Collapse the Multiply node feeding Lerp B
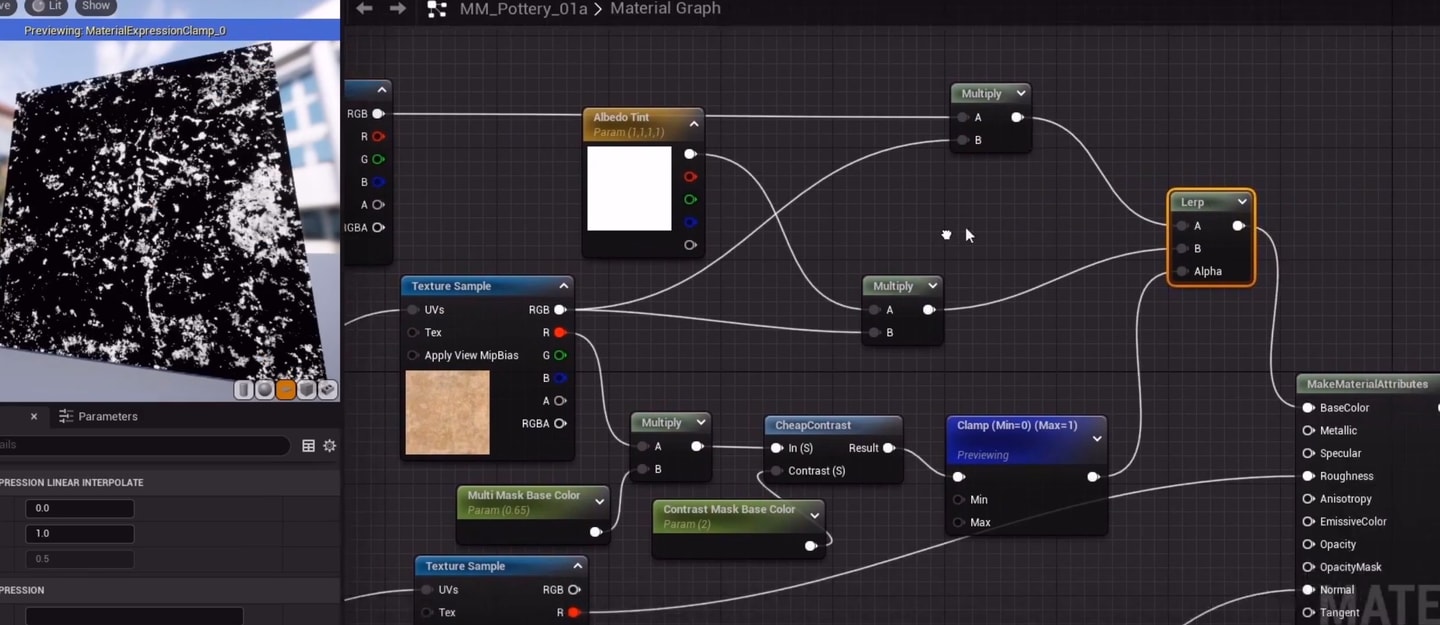This screenshot has height=625, width=1440. coord(932,286)
